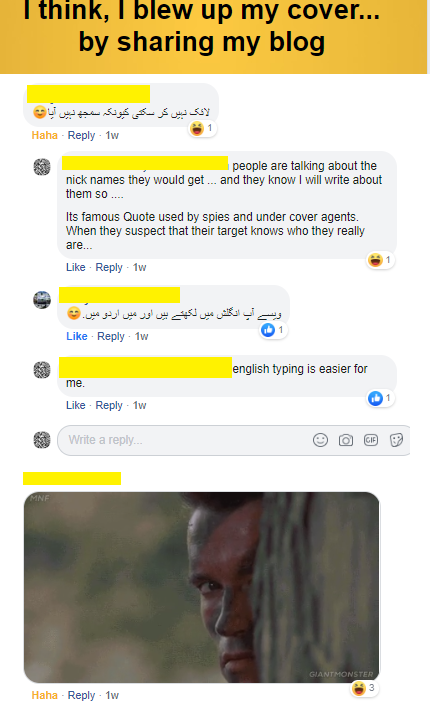
Task: Like the 'famous Quote used by spies' comment
Action: [x=76, y=267]
